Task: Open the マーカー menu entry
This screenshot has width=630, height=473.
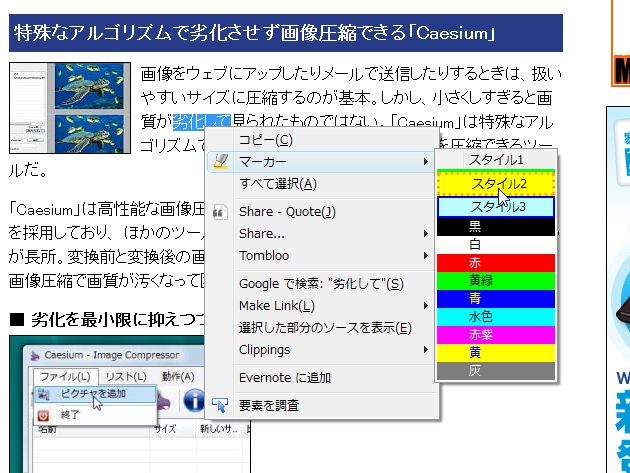Action: 321,162
